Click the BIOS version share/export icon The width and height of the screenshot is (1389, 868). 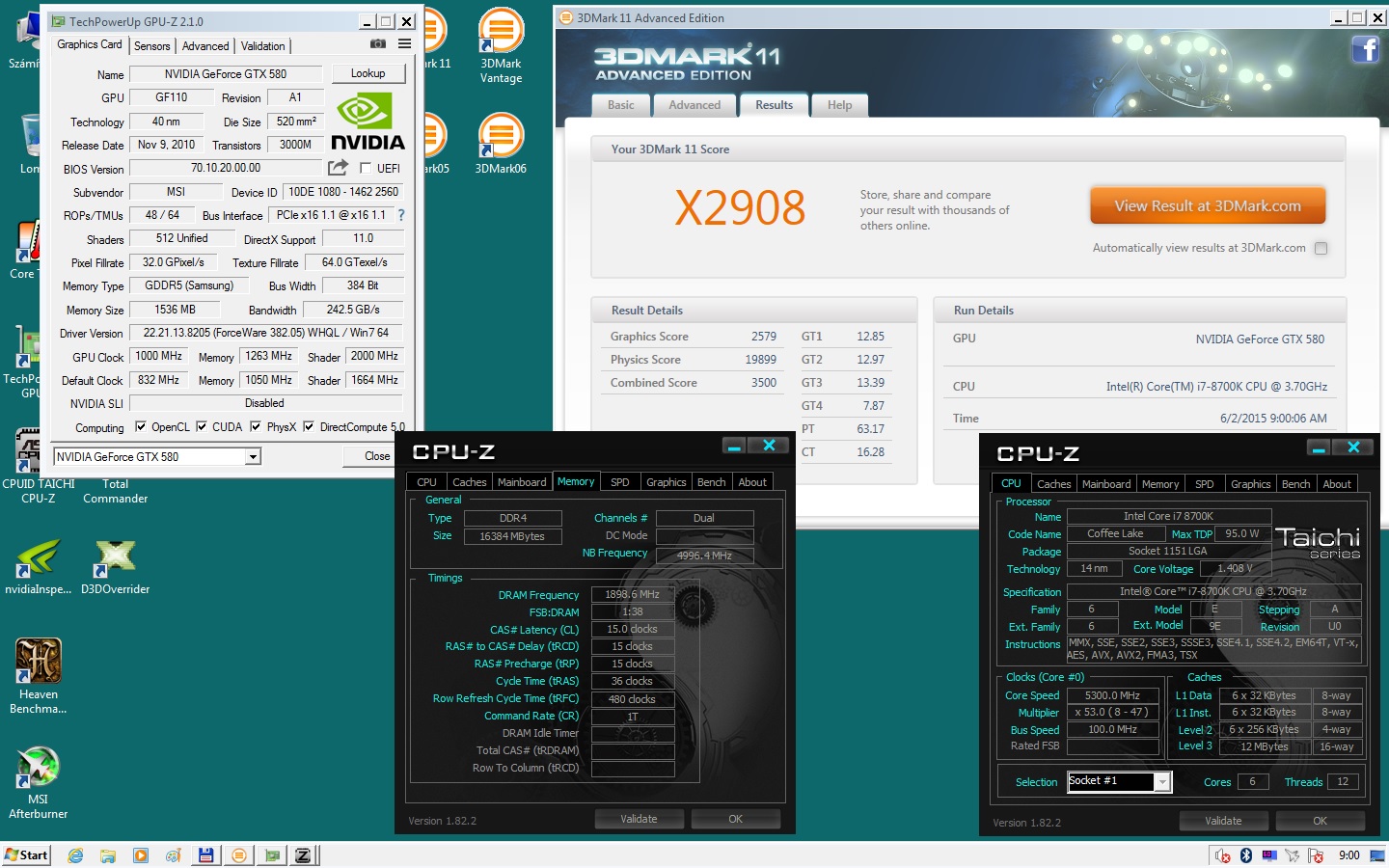pos(337,168)
